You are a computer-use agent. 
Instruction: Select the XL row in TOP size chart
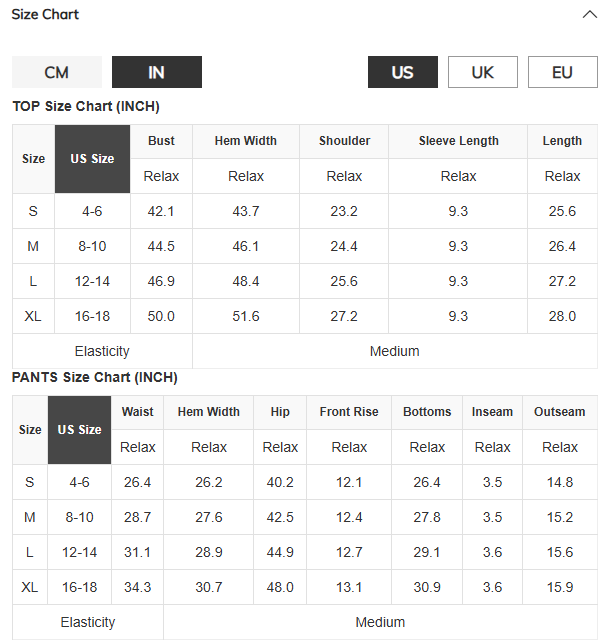305,316
